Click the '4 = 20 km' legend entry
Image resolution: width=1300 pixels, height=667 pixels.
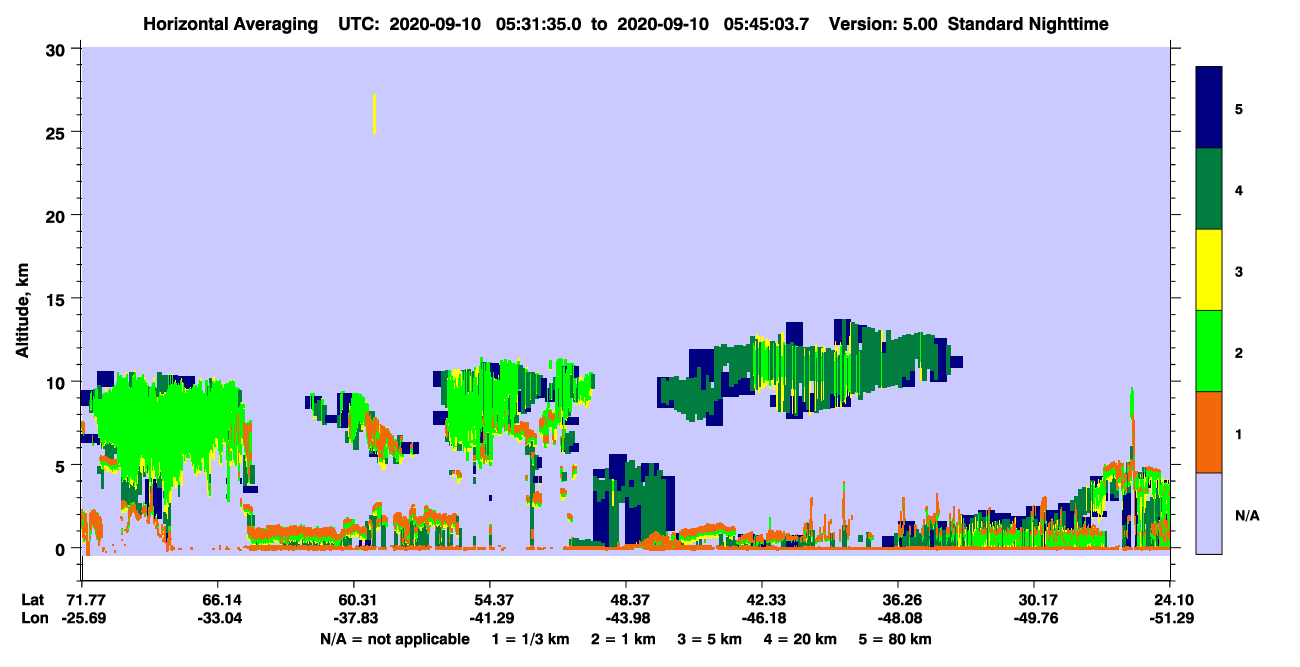pyautogui.click(x=803, y=639)
